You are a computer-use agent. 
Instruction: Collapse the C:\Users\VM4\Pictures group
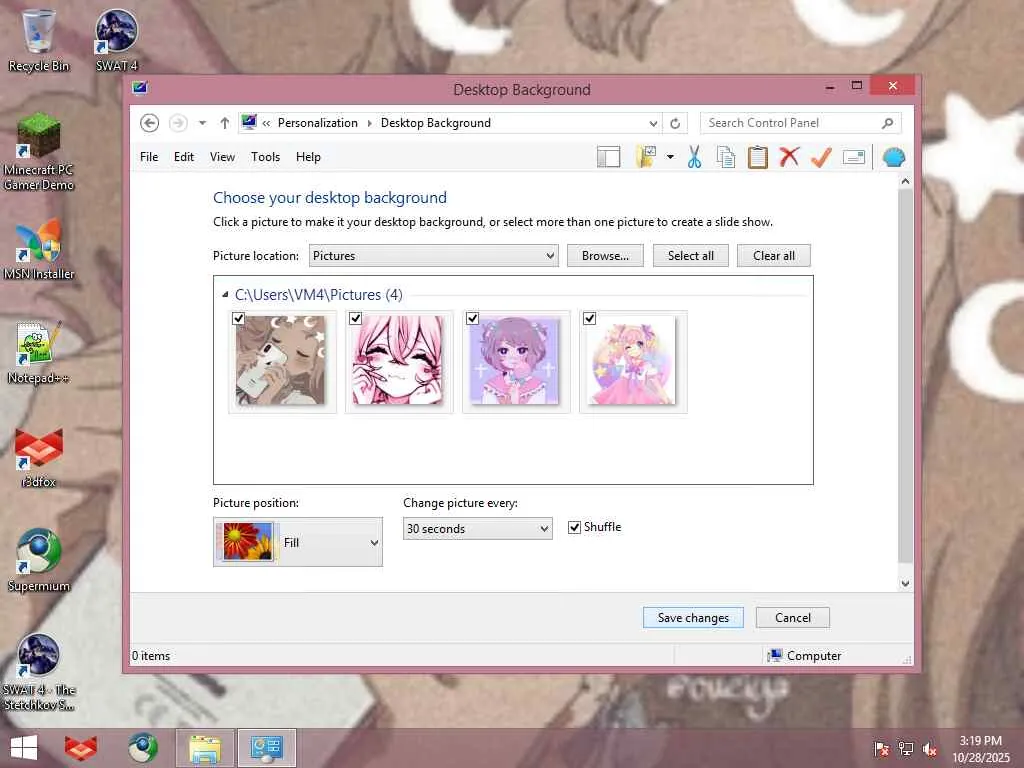point(225,295)
